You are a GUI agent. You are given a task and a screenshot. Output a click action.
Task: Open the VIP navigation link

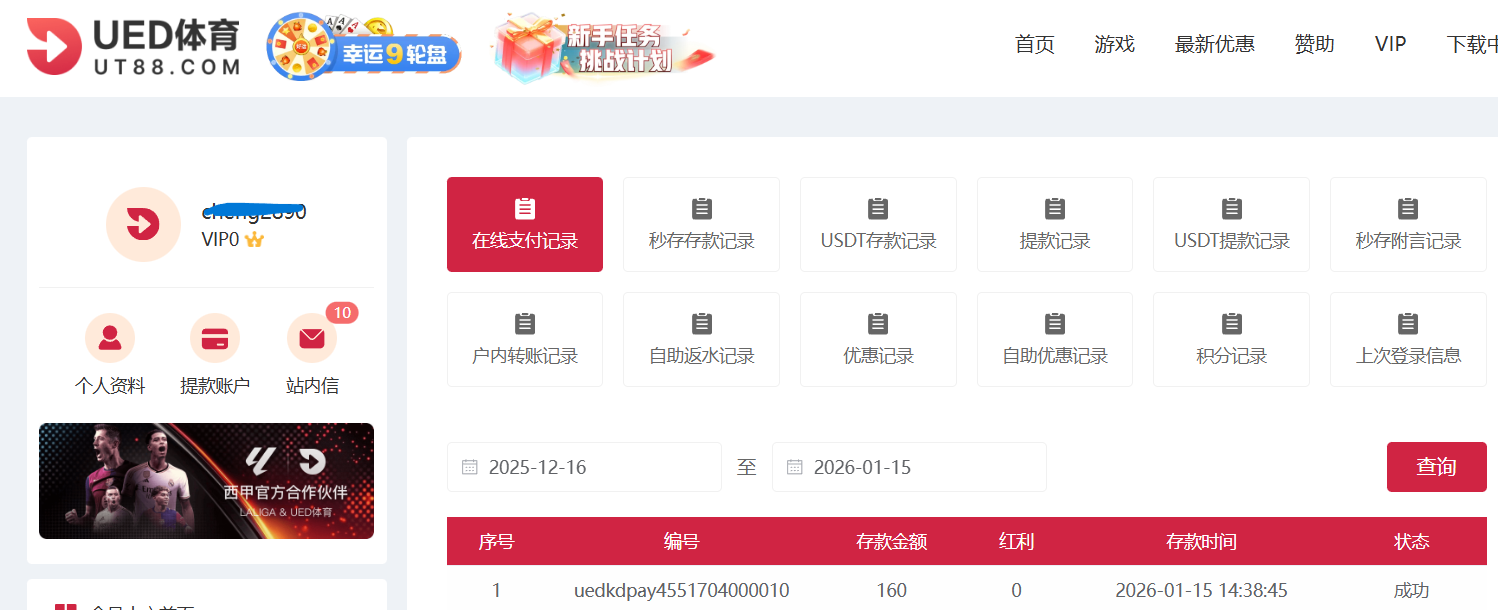coord(1390,45)
